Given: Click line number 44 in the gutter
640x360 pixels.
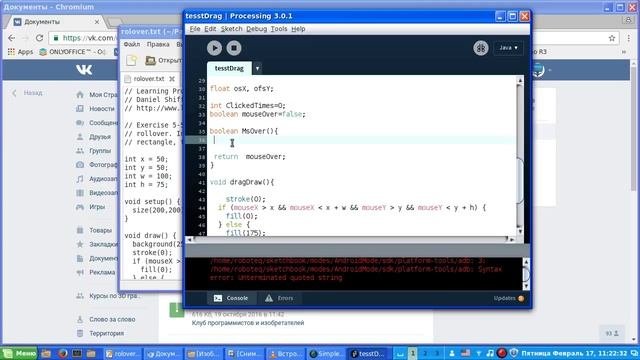Looking at the screenshot, I should tap(201, 208).
